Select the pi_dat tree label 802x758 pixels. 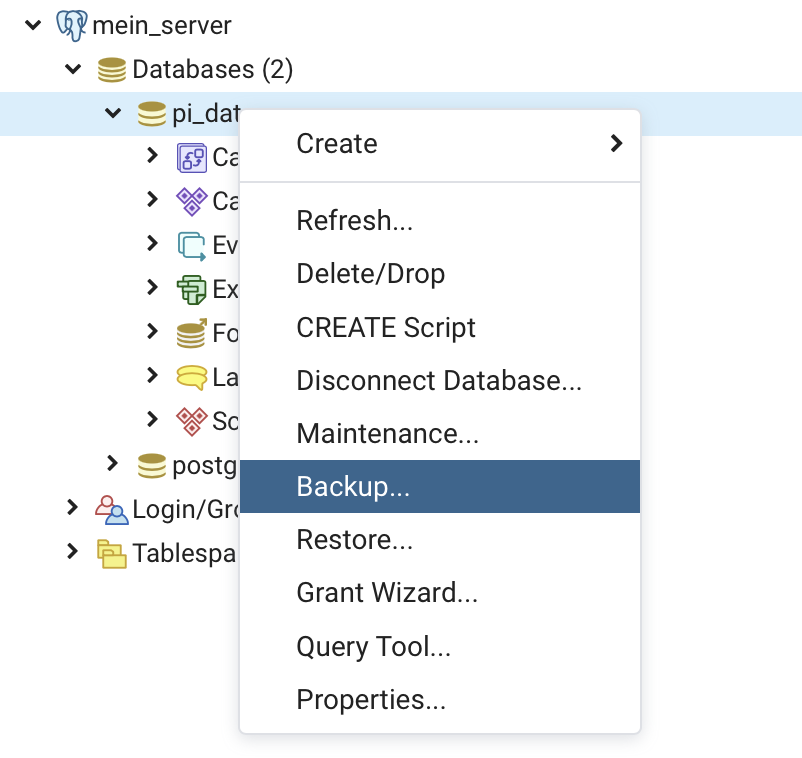tap(206, 114)
